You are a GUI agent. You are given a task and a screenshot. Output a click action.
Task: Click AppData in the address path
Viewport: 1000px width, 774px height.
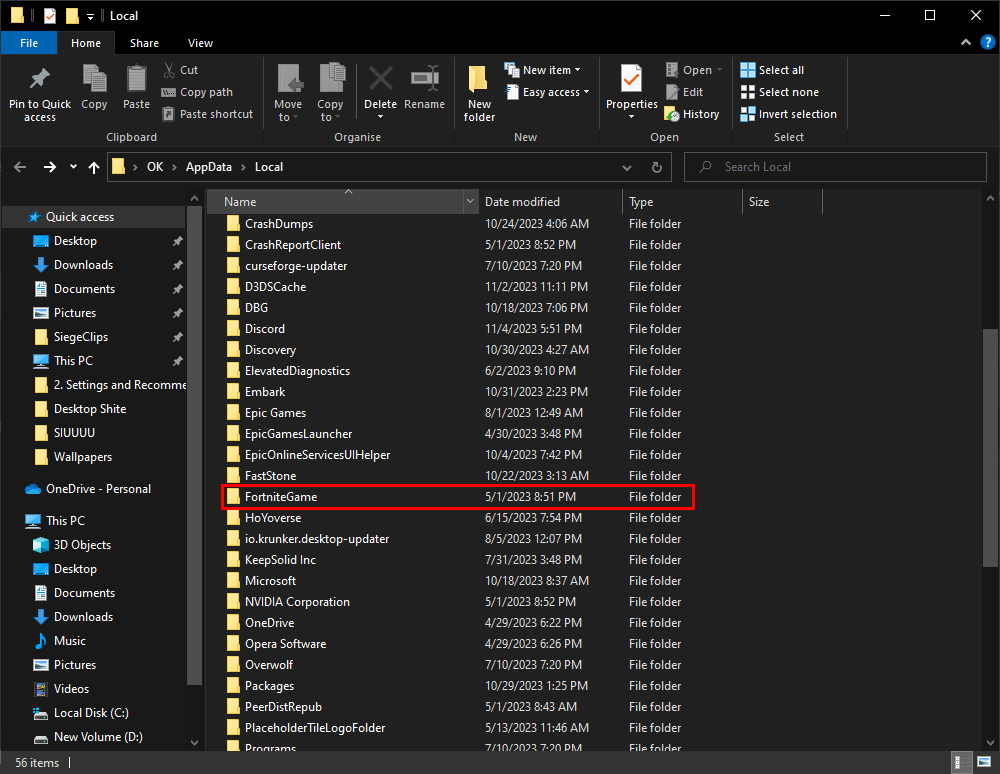[209, 167]
